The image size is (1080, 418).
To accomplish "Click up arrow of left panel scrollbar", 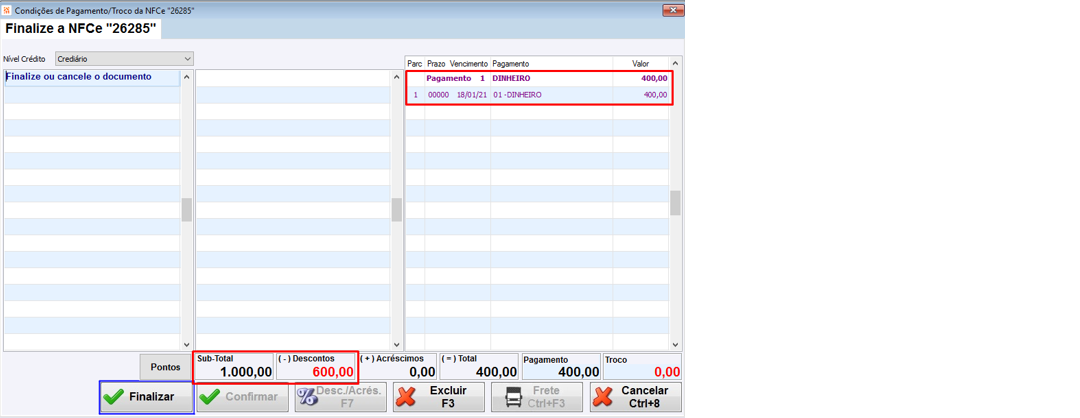I will pos(187,76).
